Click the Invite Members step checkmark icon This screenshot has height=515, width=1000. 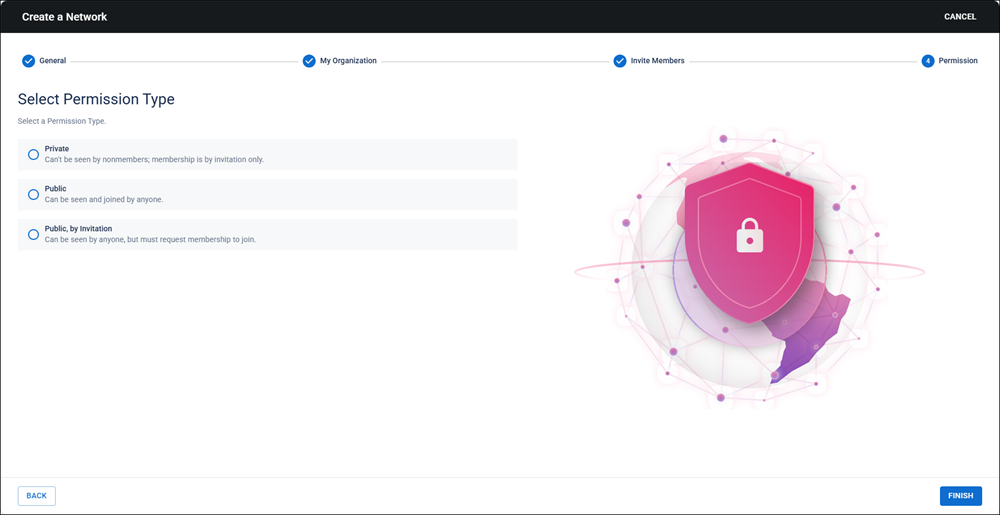pos(620,61)
